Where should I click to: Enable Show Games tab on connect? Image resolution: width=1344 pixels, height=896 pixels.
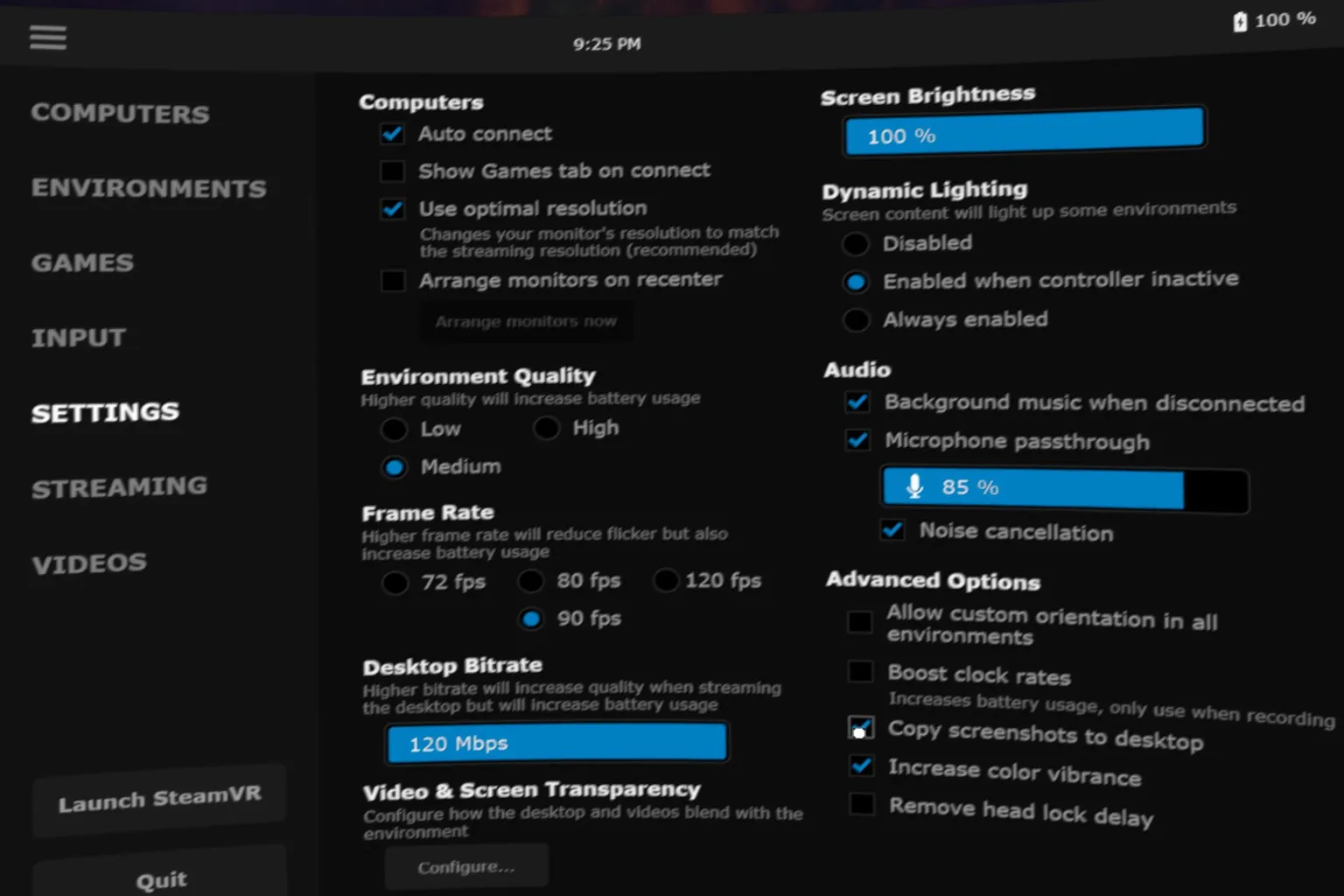coord(392,171)
